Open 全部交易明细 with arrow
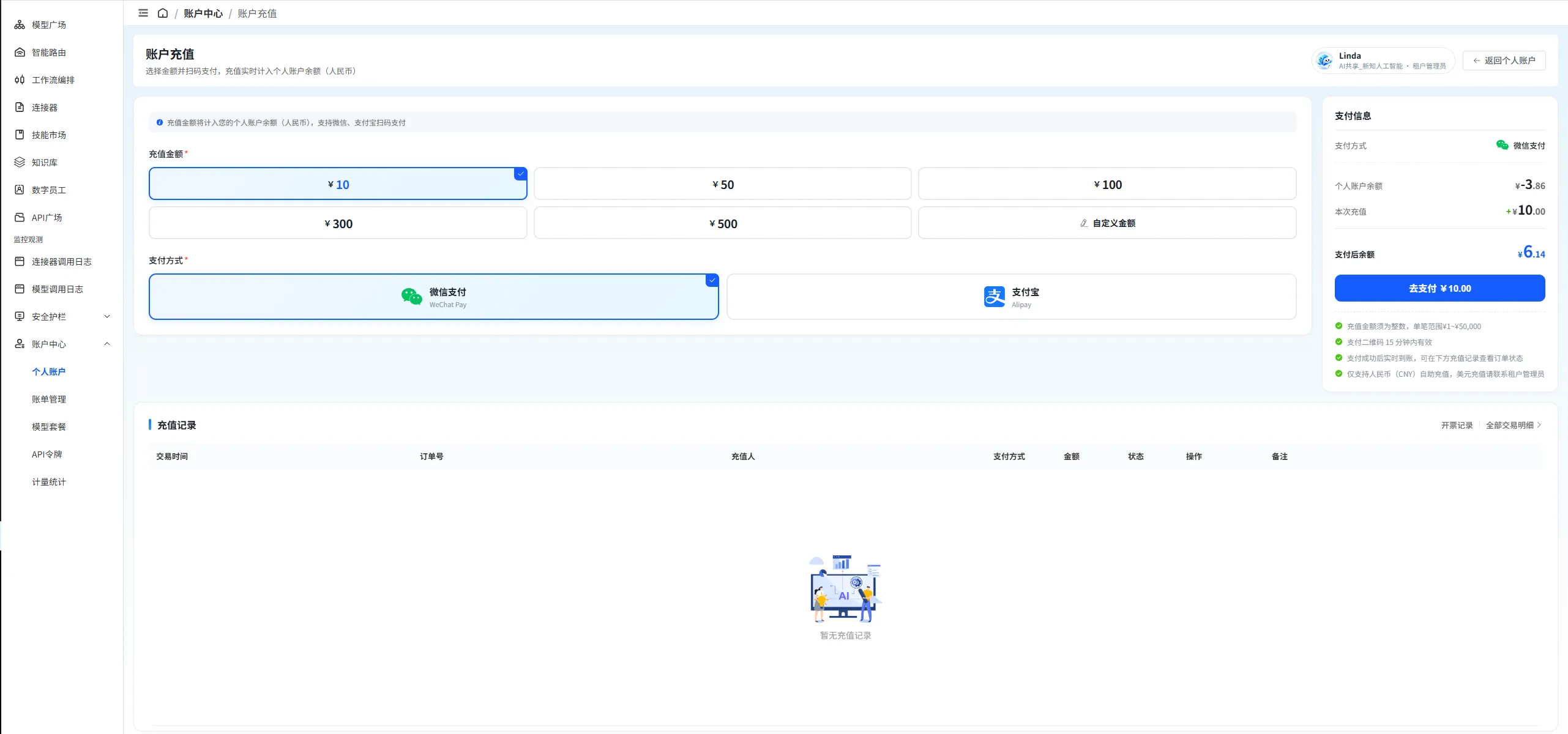The width and height of the screenshot is (1568, 734). [1514, 426]
